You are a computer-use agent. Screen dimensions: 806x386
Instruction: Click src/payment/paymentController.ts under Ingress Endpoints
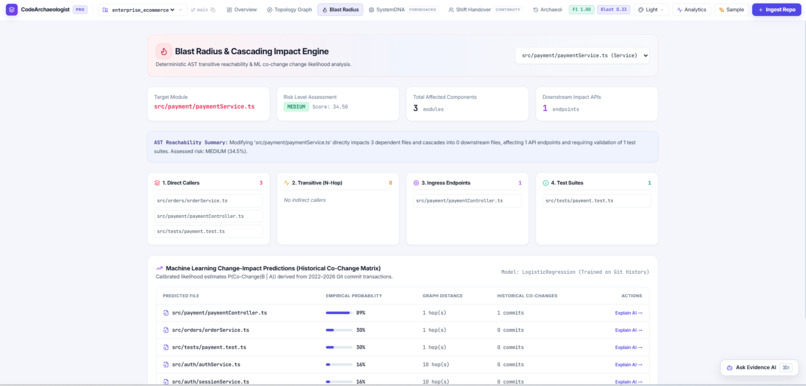467,201
